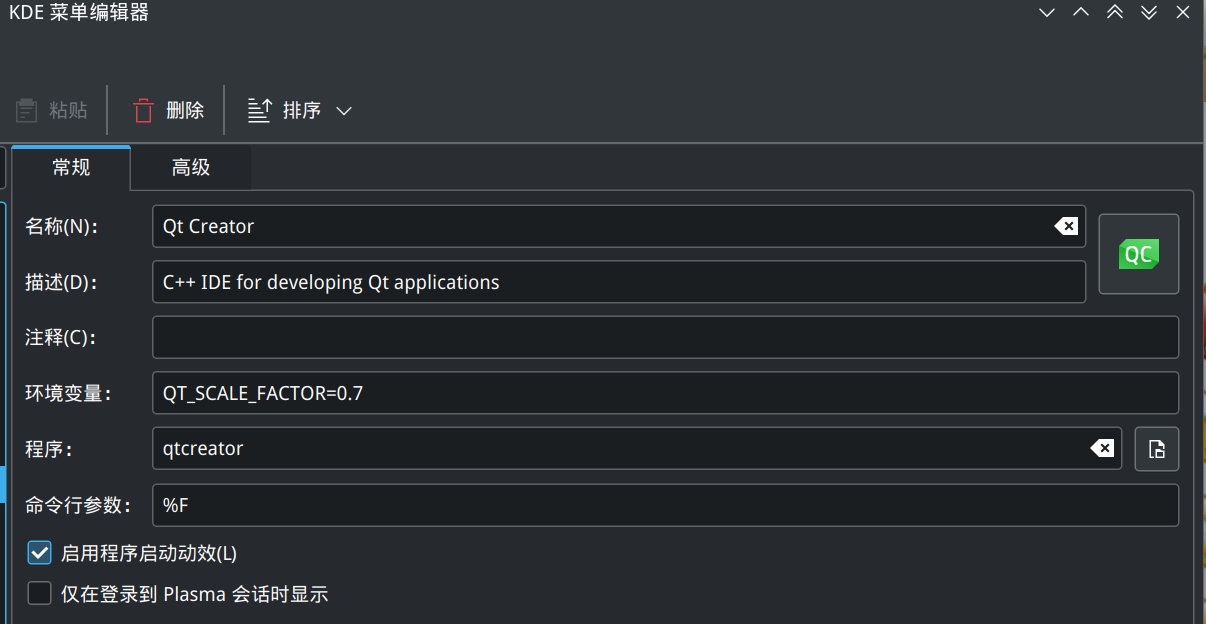
Task: Click the Sort toolbar icon
Action: [x=260, y=110]
